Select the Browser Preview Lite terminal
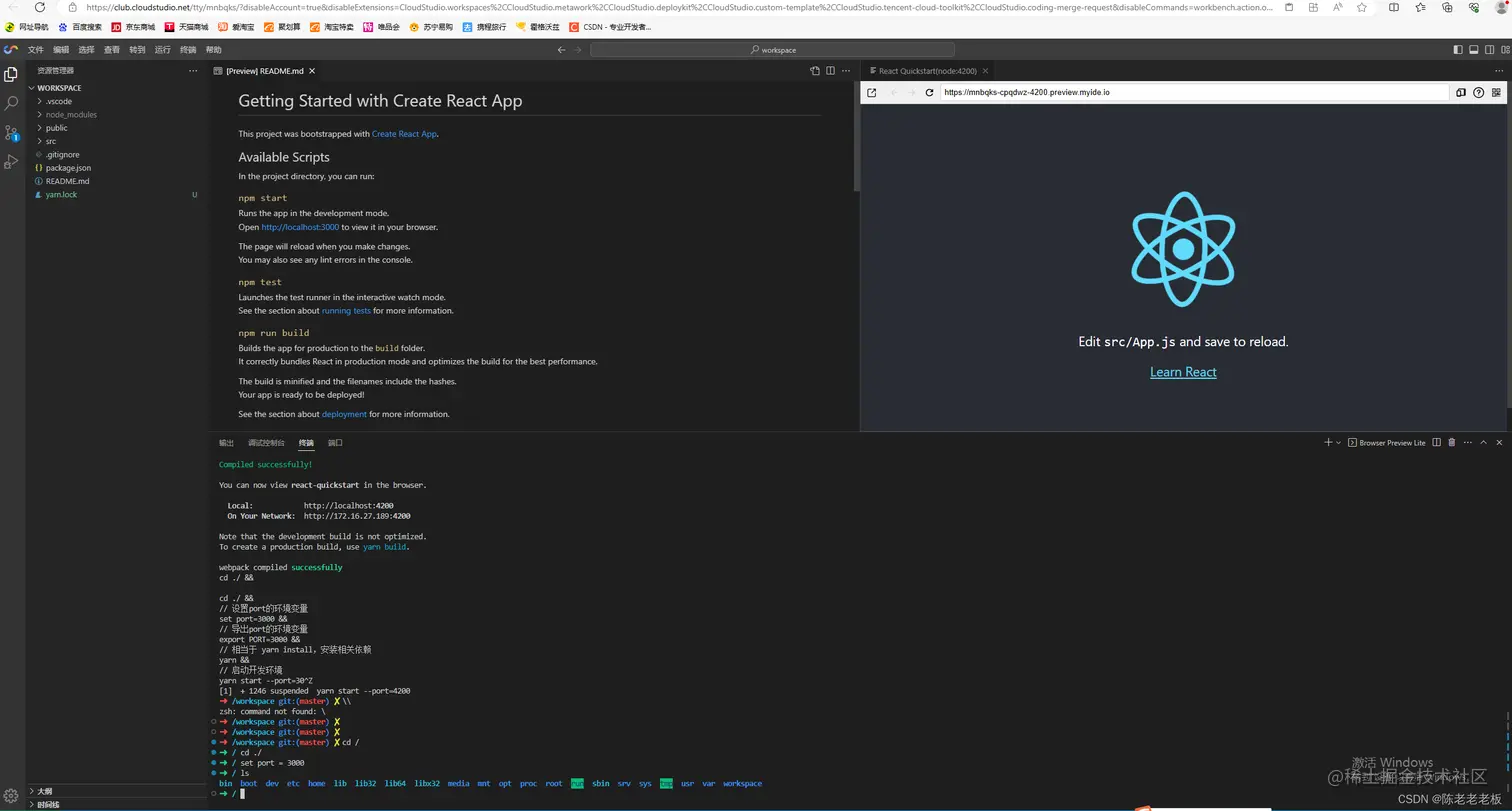The image size is (1512, 811). click(1387, 442)
